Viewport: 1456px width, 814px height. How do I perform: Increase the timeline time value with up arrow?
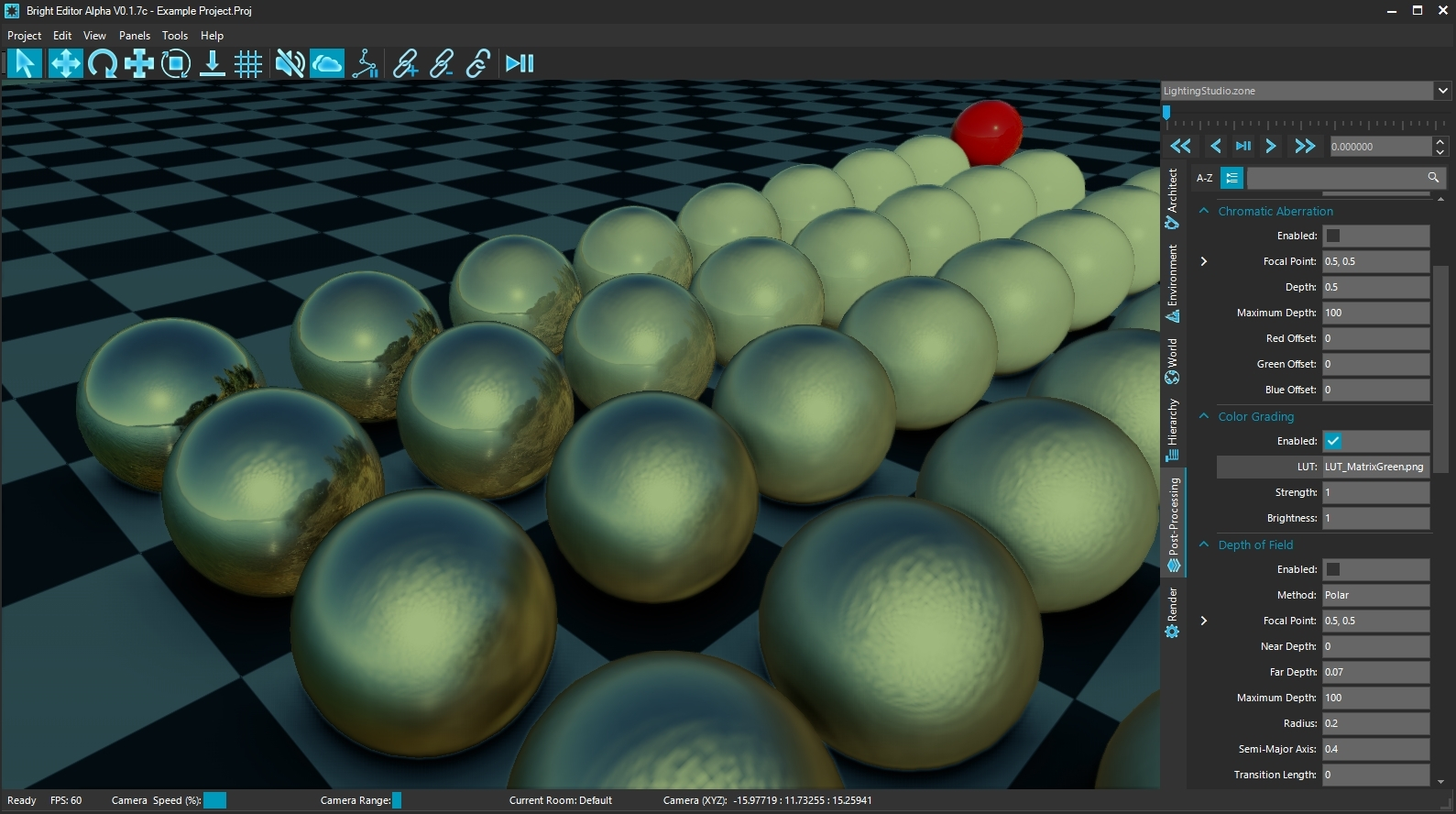click(1440, 141)
